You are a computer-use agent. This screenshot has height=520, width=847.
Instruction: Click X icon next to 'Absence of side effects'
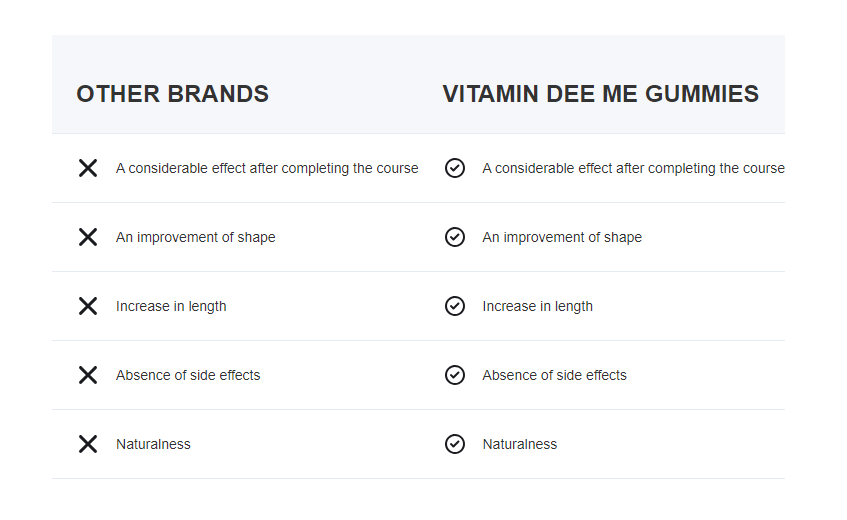tap(88, 375)
